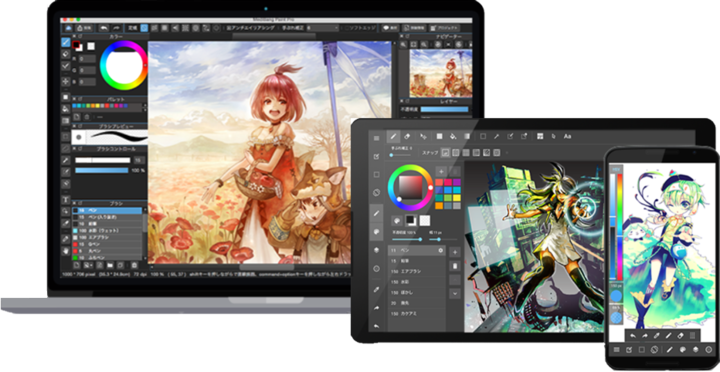Image resolution: width=720 pixels, height=372 pixels.
Task: Open pen brush settings gear on tablet
Action: point(441,251)
